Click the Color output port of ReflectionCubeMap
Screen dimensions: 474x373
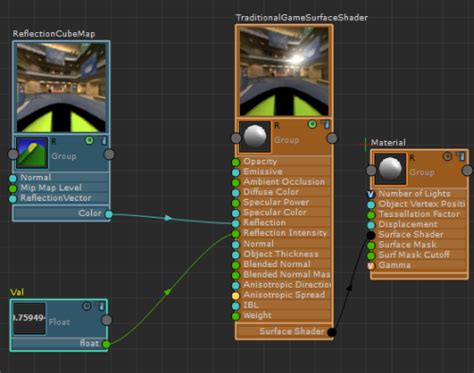coord(109,214)
